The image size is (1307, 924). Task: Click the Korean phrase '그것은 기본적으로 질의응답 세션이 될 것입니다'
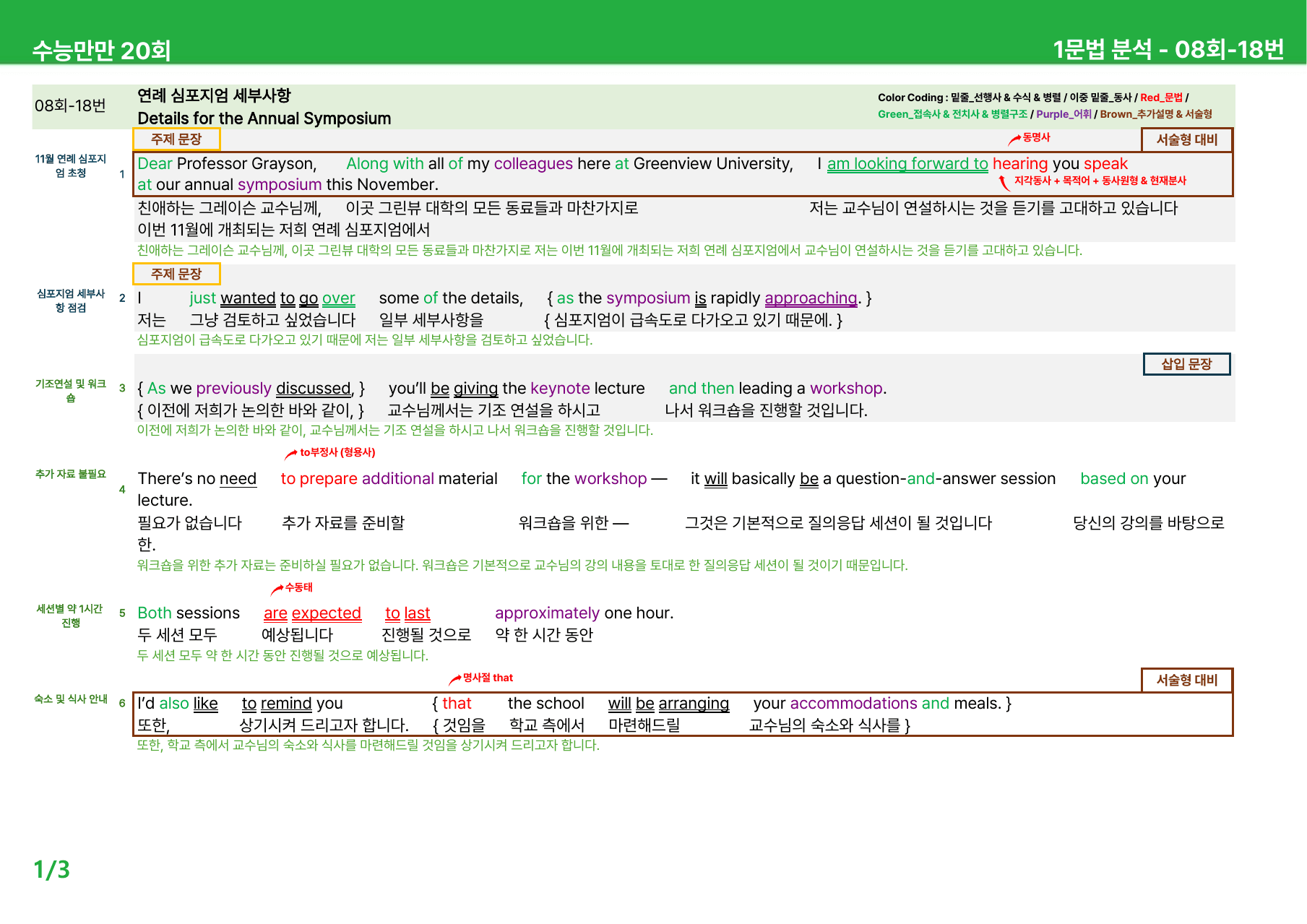[839, 523]
